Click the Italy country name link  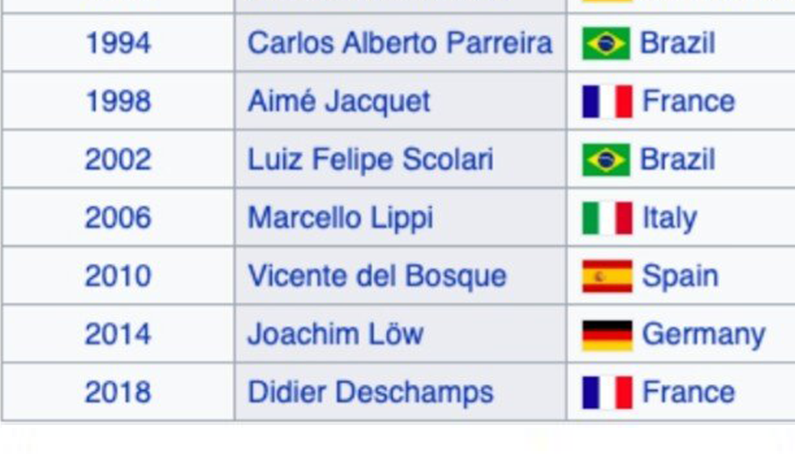(669, 218)
